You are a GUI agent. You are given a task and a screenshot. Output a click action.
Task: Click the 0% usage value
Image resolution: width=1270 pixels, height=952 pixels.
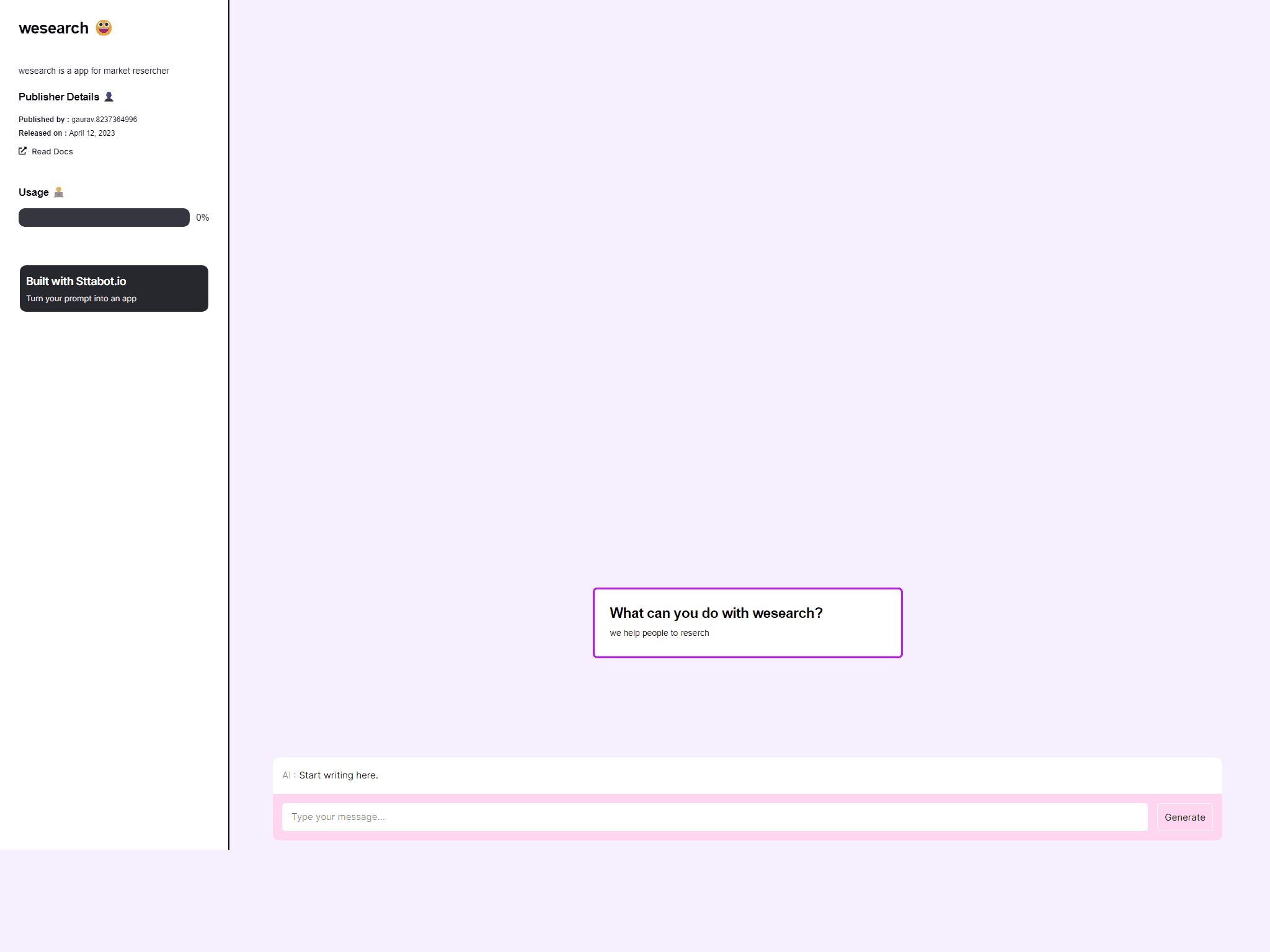coord(203,218)
